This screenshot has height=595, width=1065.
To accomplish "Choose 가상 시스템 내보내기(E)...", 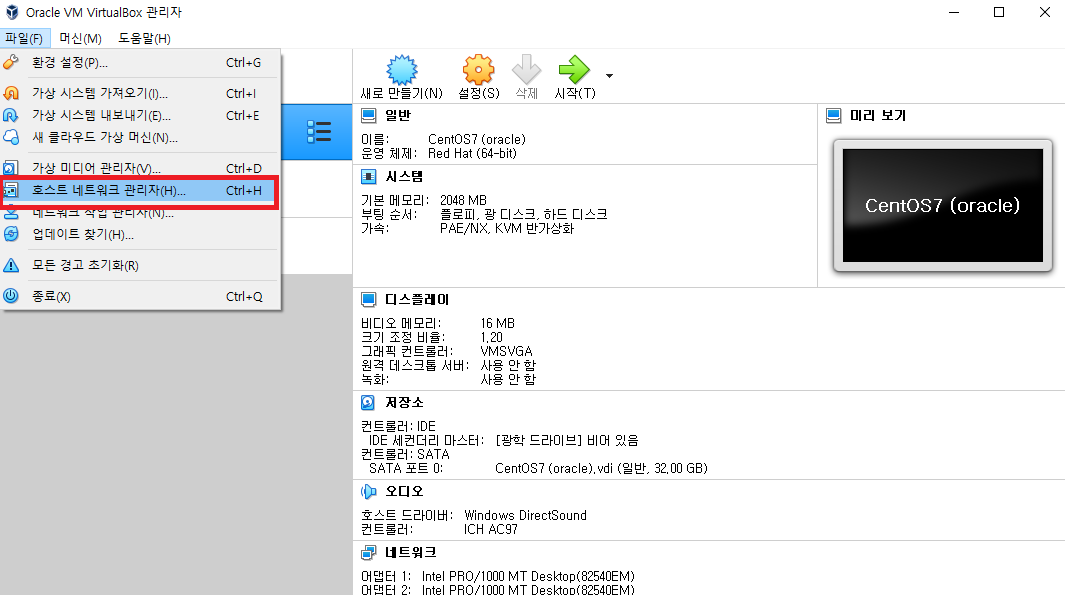I will coord(141,115).
